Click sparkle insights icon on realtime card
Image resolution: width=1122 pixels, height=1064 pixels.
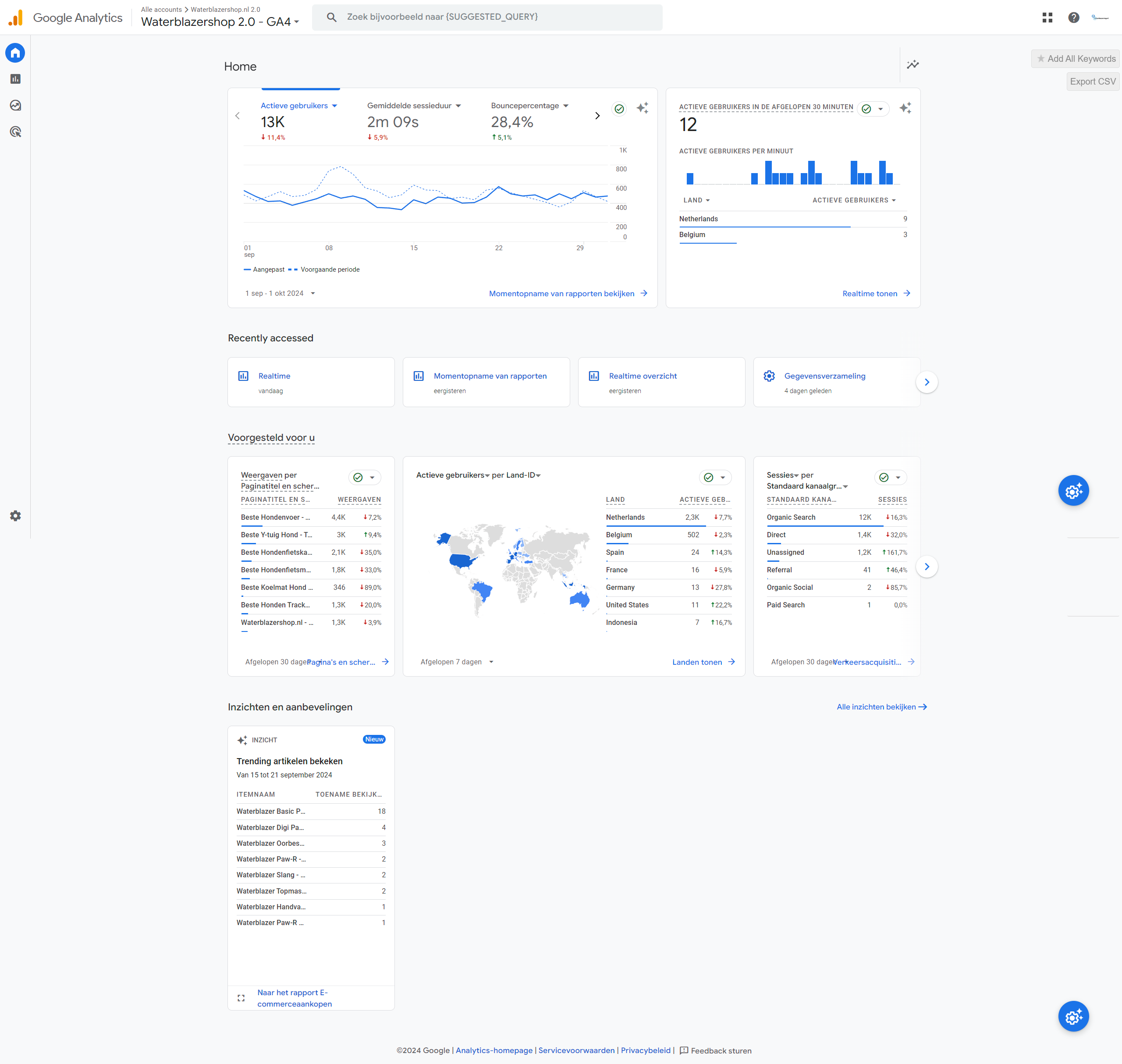(905, 108)
